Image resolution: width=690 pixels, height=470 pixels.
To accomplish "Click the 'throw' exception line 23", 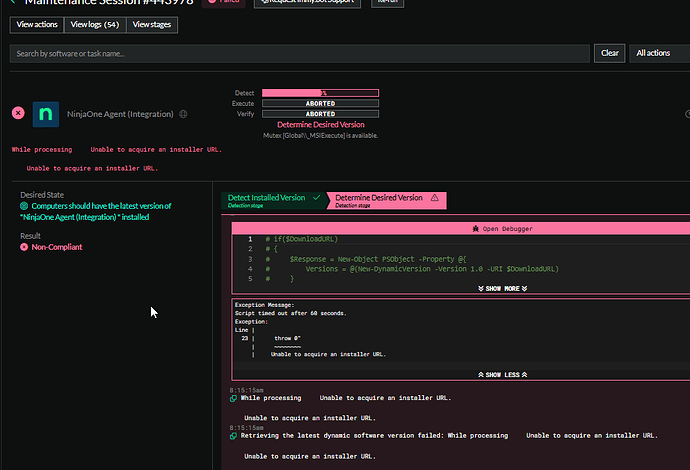I will (x=287, y=338).
